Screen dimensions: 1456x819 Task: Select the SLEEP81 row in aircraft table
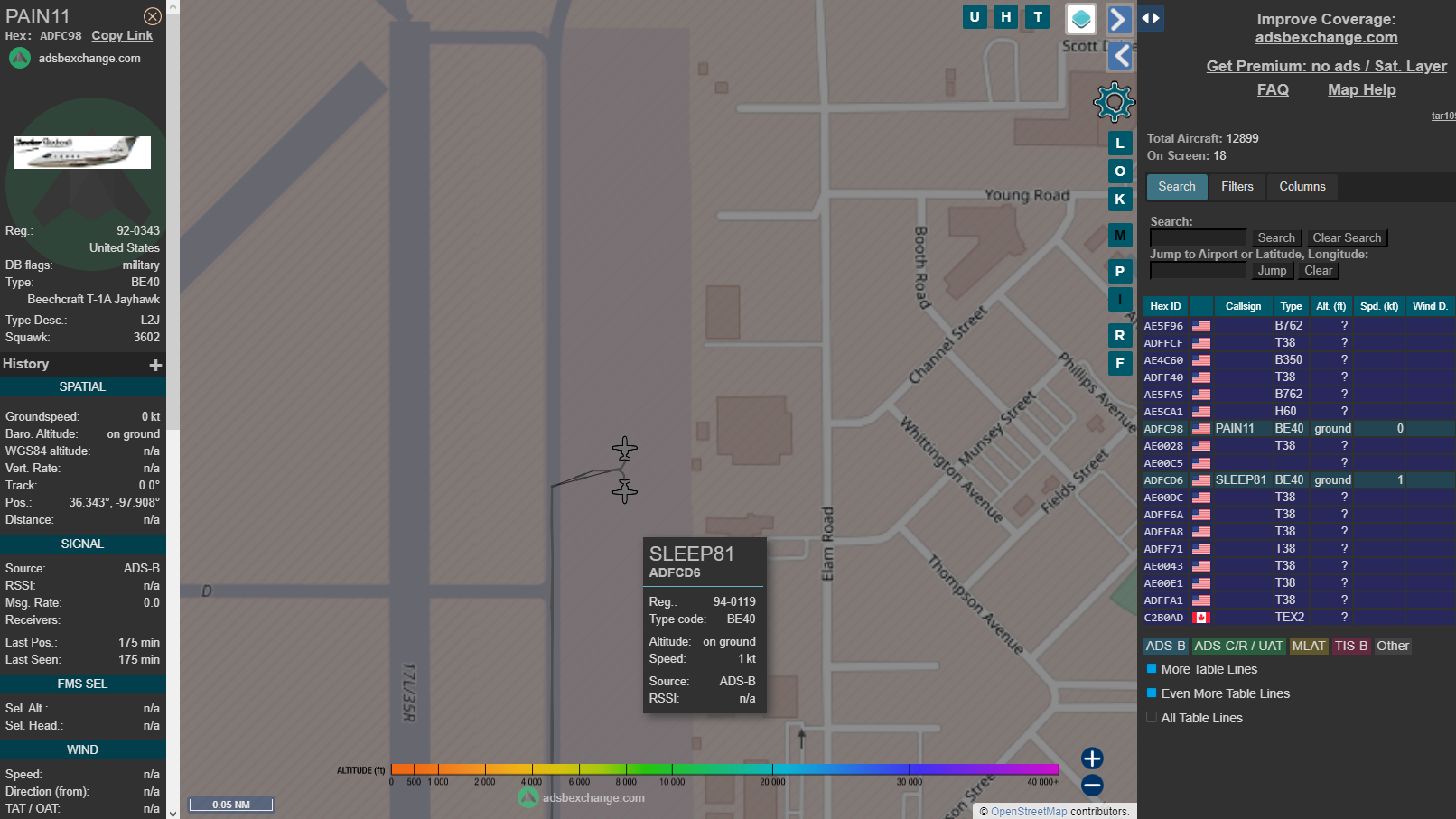click(x=1299, y=480)
